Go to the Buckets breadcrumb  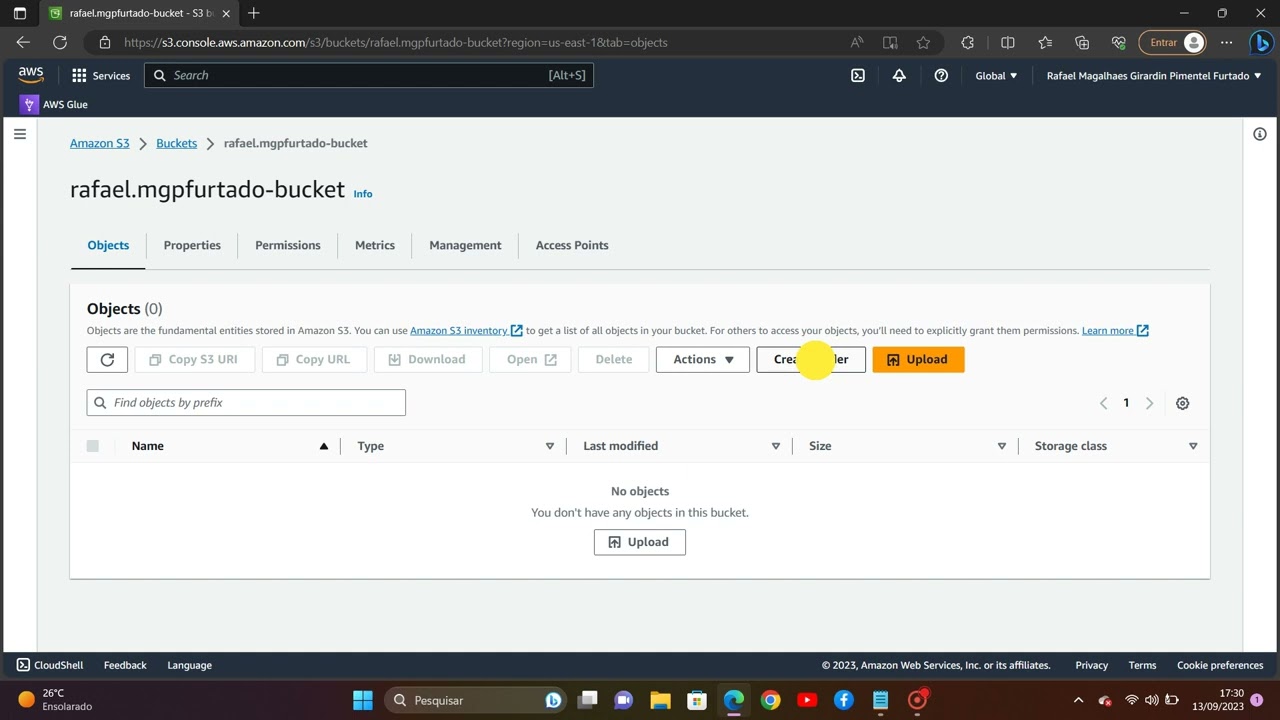(177, 143)
